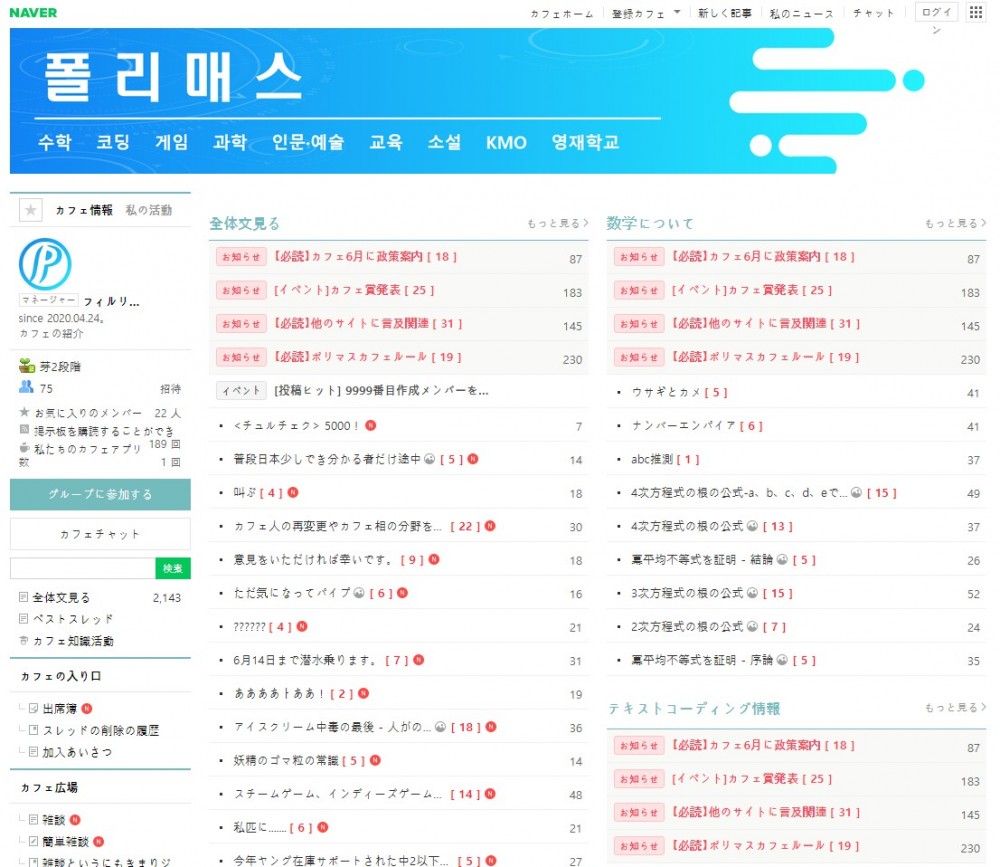This screenshot has height=867, width=1000.
Task: Open 私のニュース in the top menu
Action: click(x=801, y=13)
